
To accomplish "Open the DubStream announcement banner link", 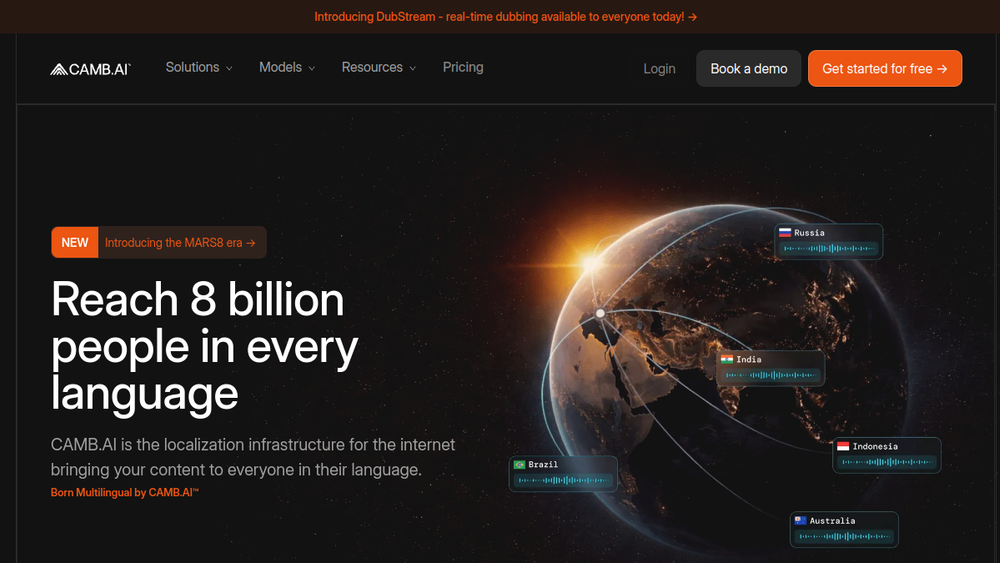I will (x=506, y=17).
